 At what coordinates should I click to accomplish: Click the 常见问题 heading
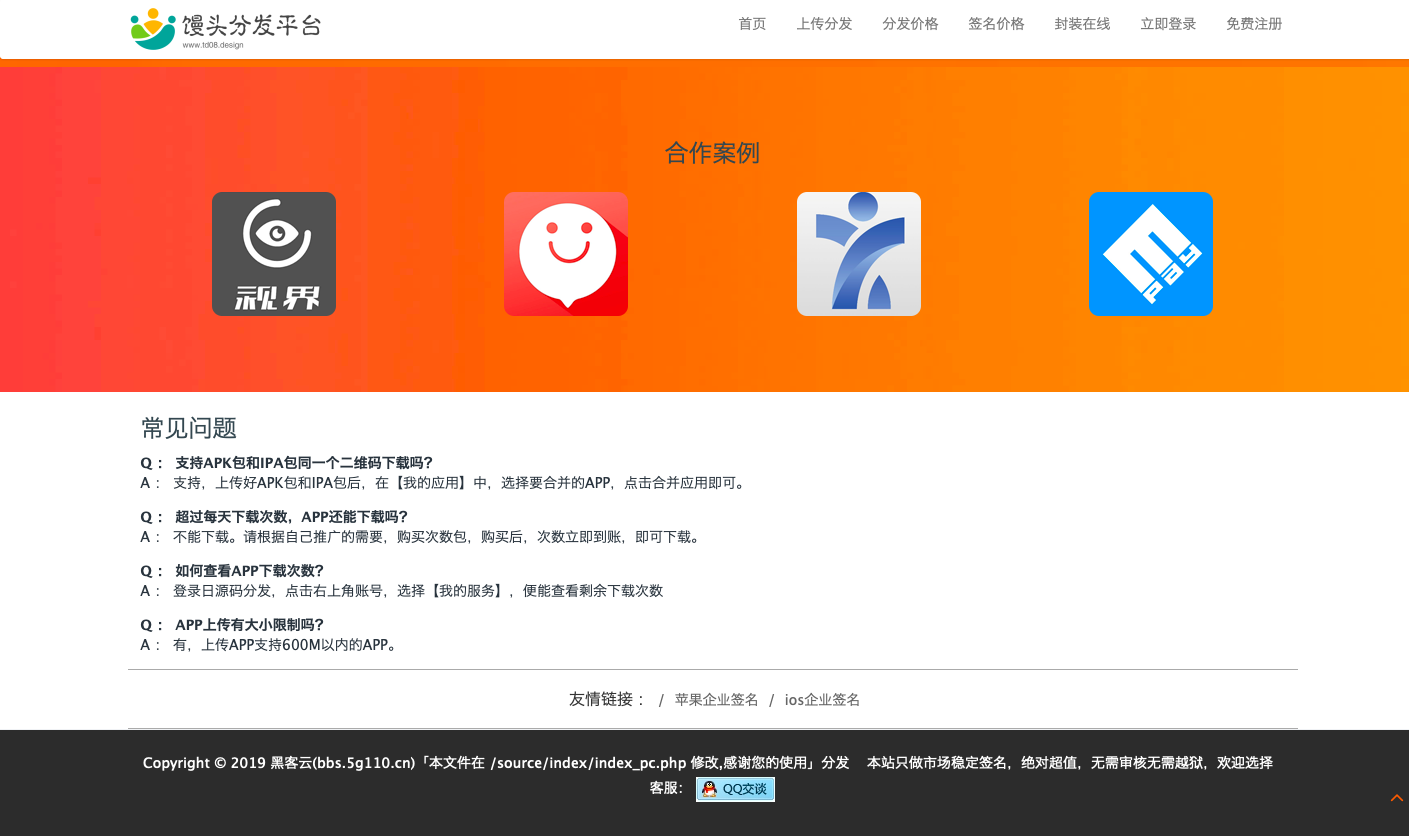click(x=189, y=428)
